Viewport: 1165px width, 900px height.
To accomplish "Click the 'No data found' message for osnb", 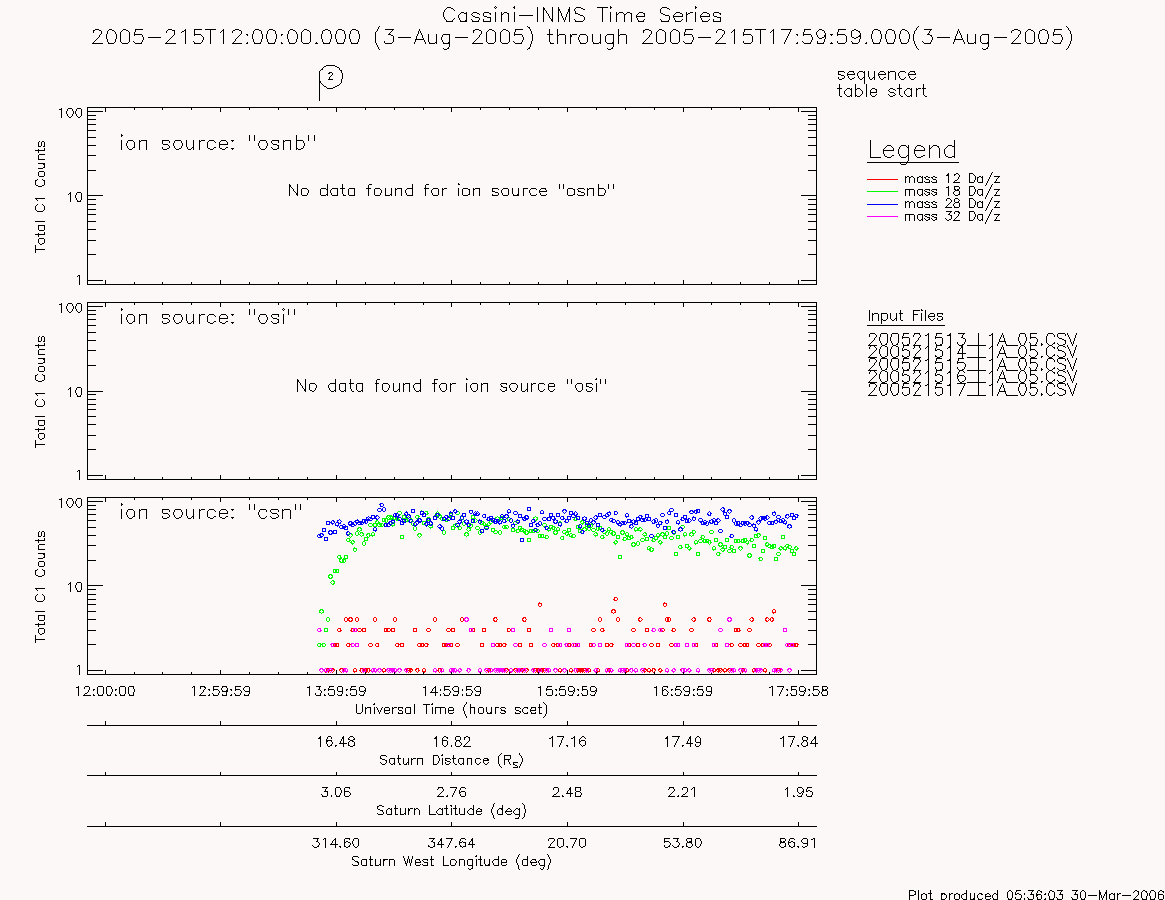I will [x=452, y=190].
